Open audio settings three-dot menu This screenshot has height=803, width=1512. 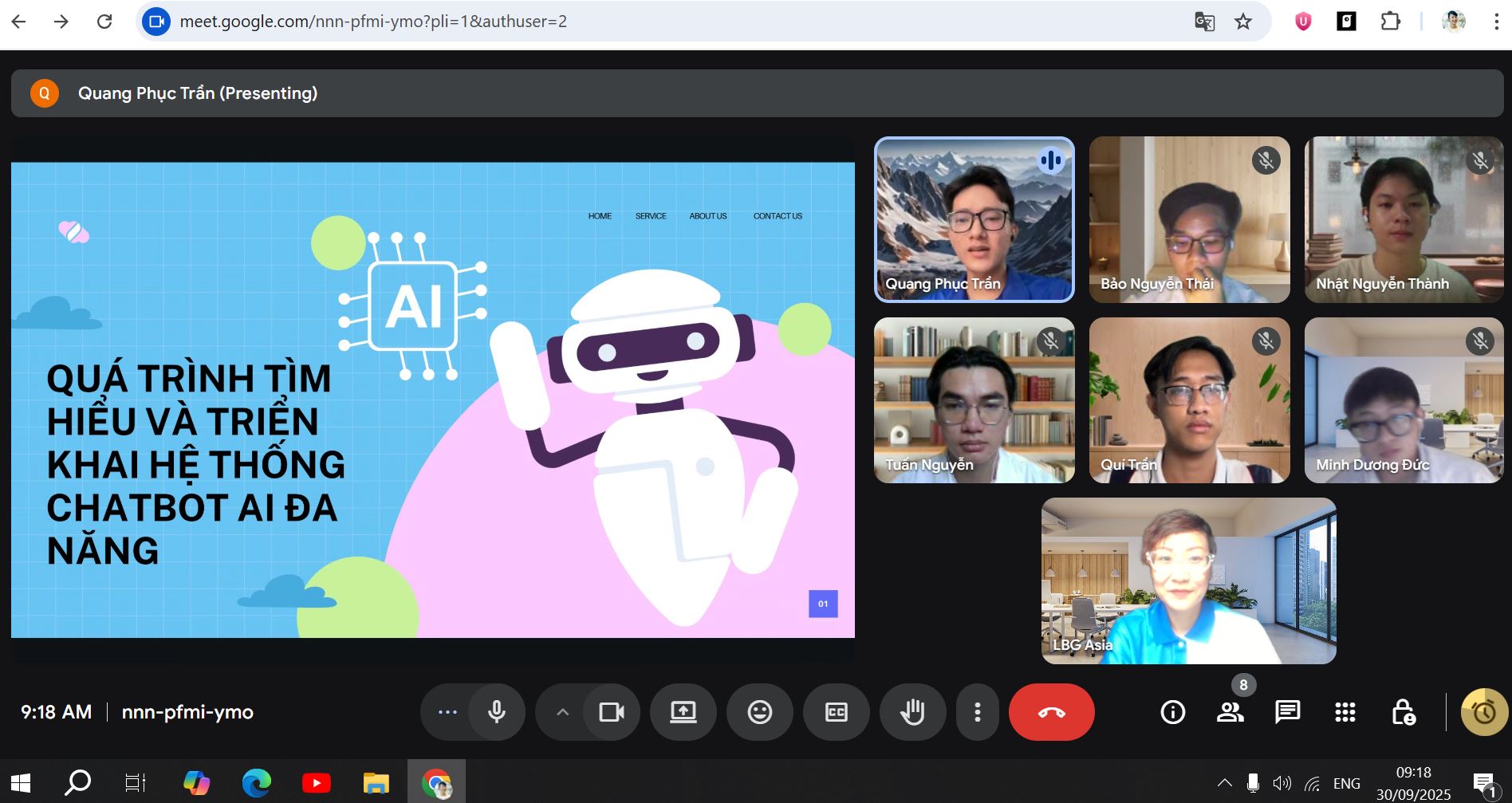coord(447,712)
